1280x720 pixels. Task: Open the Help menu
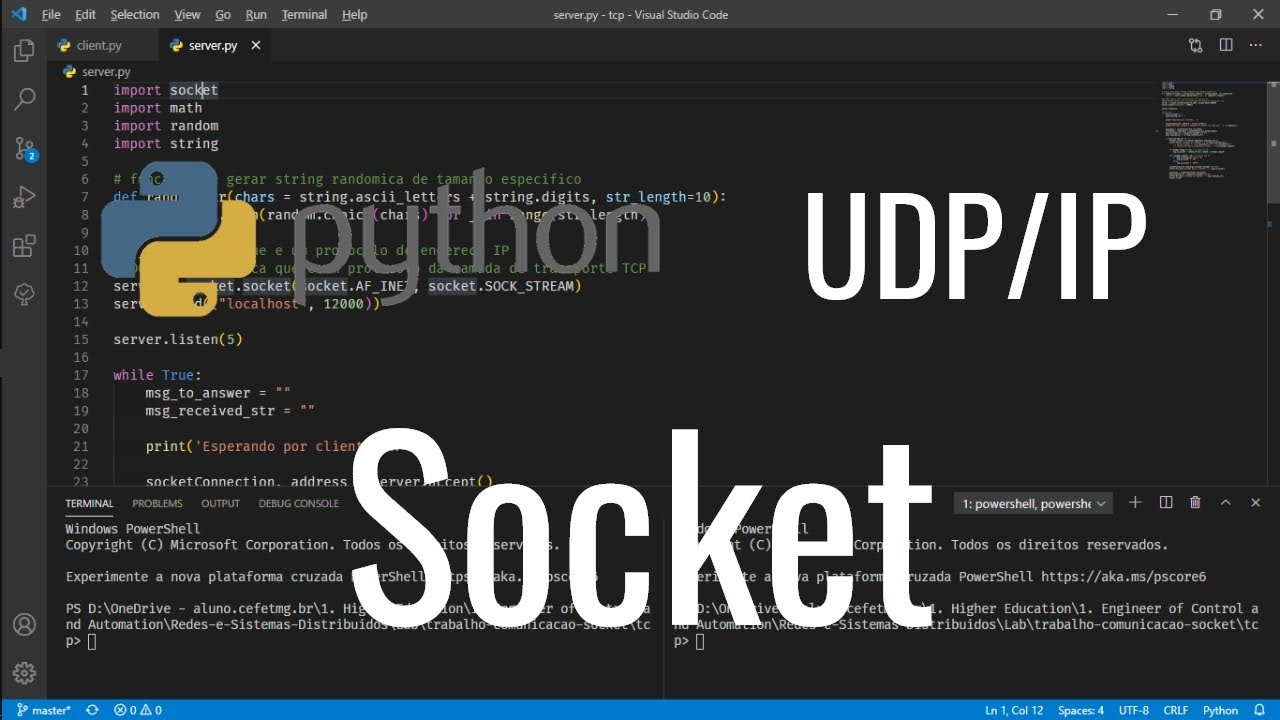point(354,14)
